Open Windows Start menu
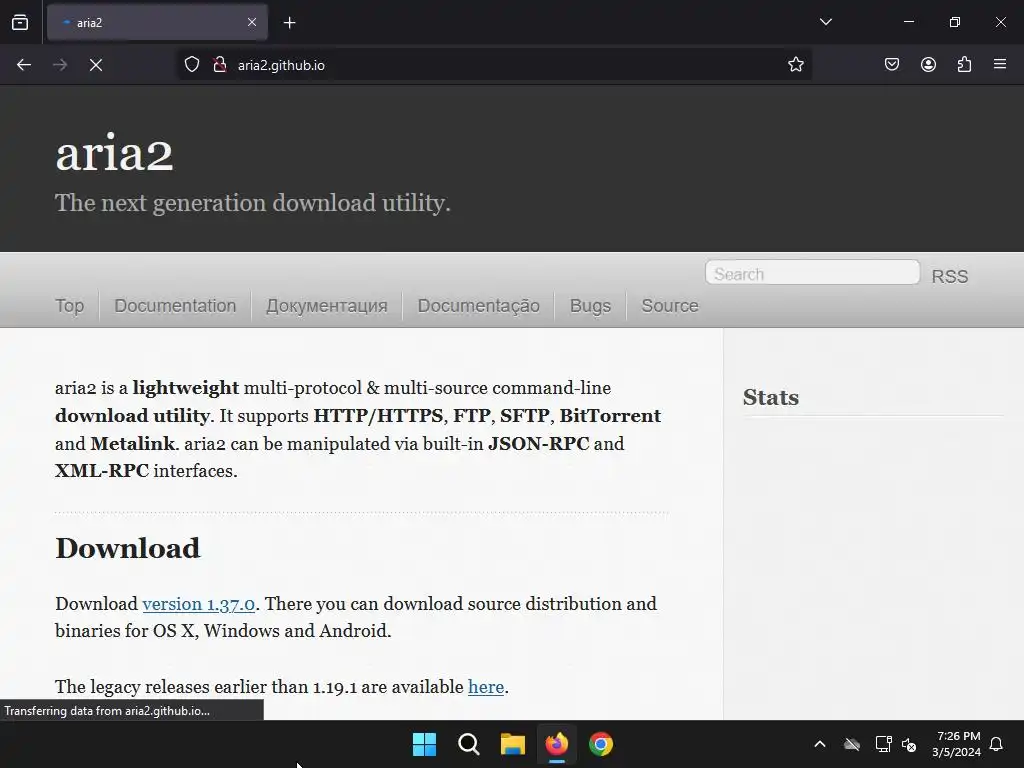This screenshot has height=768, width=1024. click(x=424, y=744)
